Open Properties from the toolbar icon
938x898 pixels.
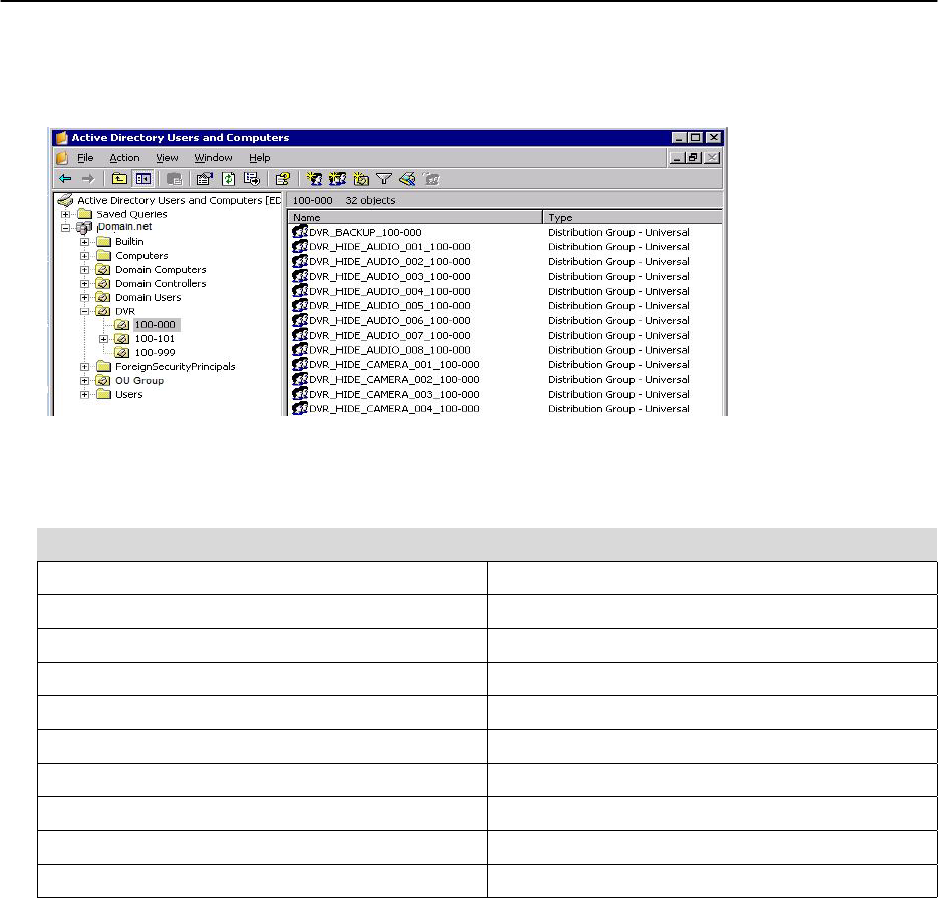pos(205,179)
